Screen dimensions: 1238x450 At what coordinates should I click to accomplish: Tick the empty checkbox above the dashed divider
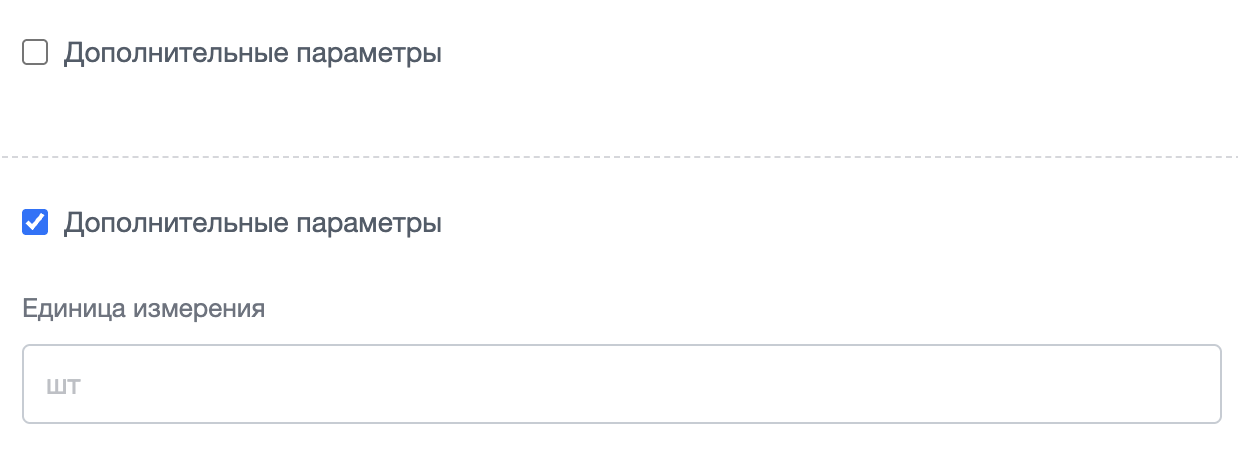[35, 53]
